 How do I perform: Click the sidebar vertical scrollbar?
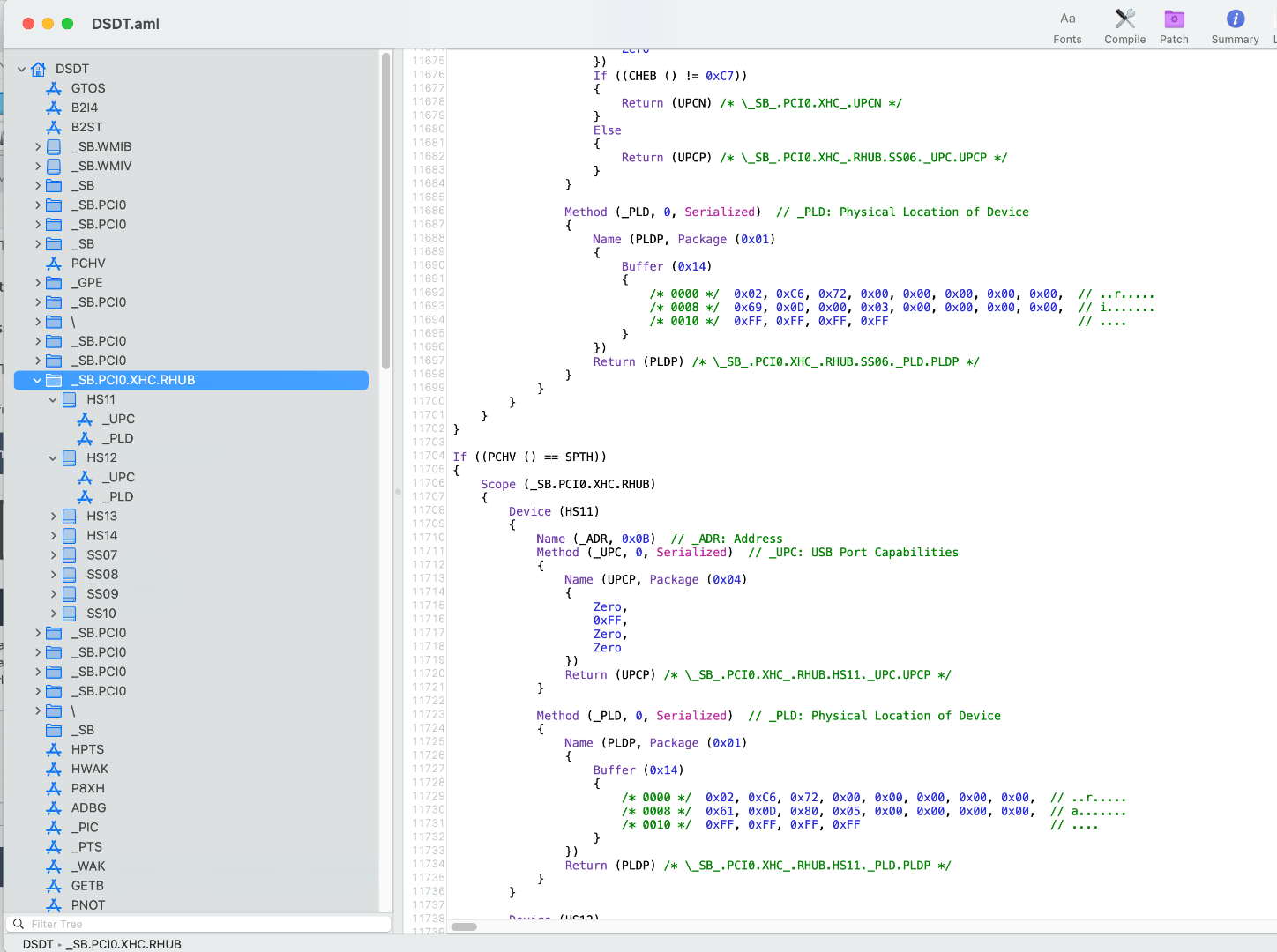(x=385, y=212)
